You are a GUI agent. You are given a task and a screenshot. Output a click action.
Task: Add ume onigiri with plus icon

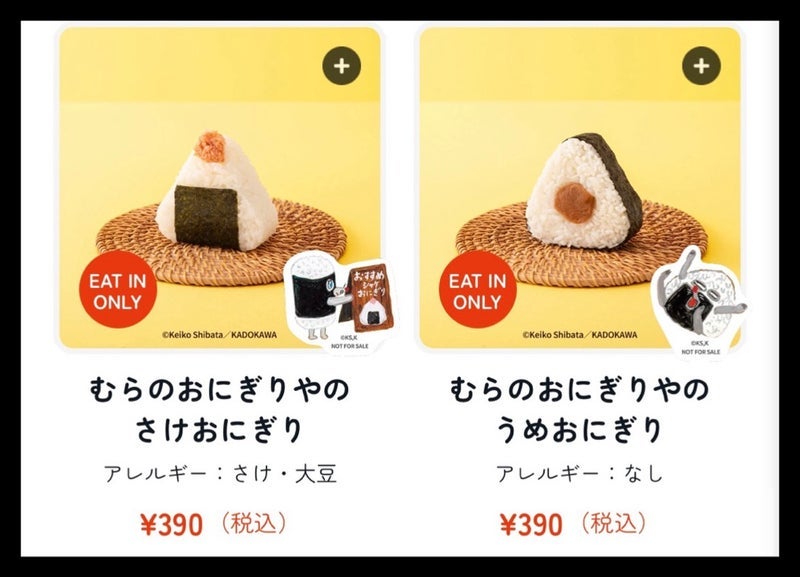(702, 66)
